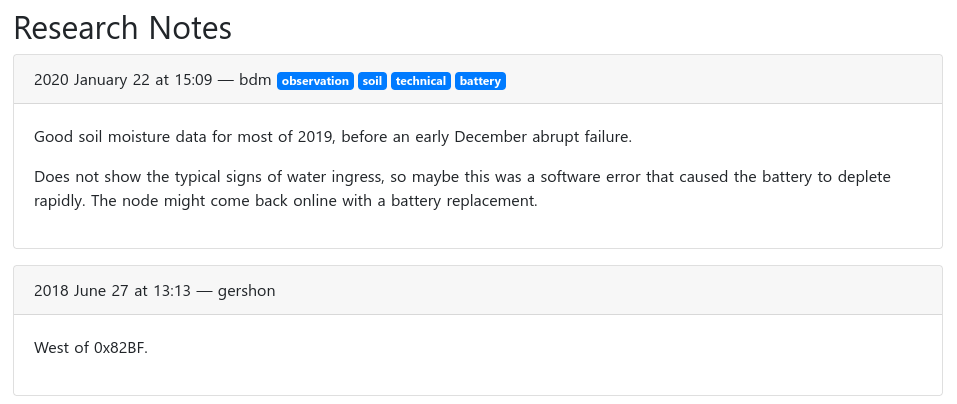Click the phrase 'water ingress' in the note
Image resolution: width=957 pixels, height=404 pixels.
click(x=335, y=177)
